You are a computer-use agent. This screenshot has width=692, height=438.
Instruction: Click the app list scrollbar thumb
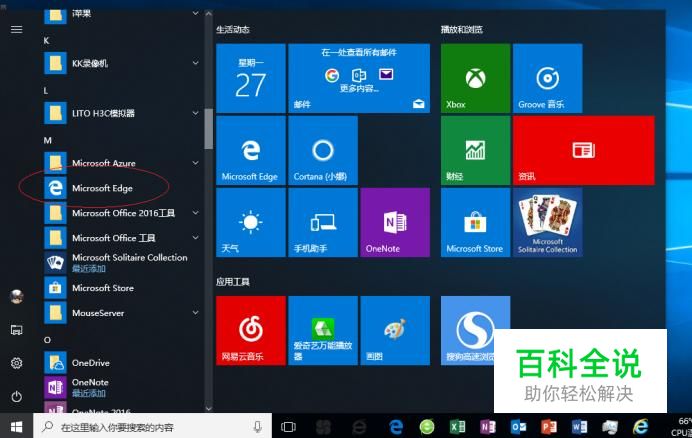(x=209, y=128)
